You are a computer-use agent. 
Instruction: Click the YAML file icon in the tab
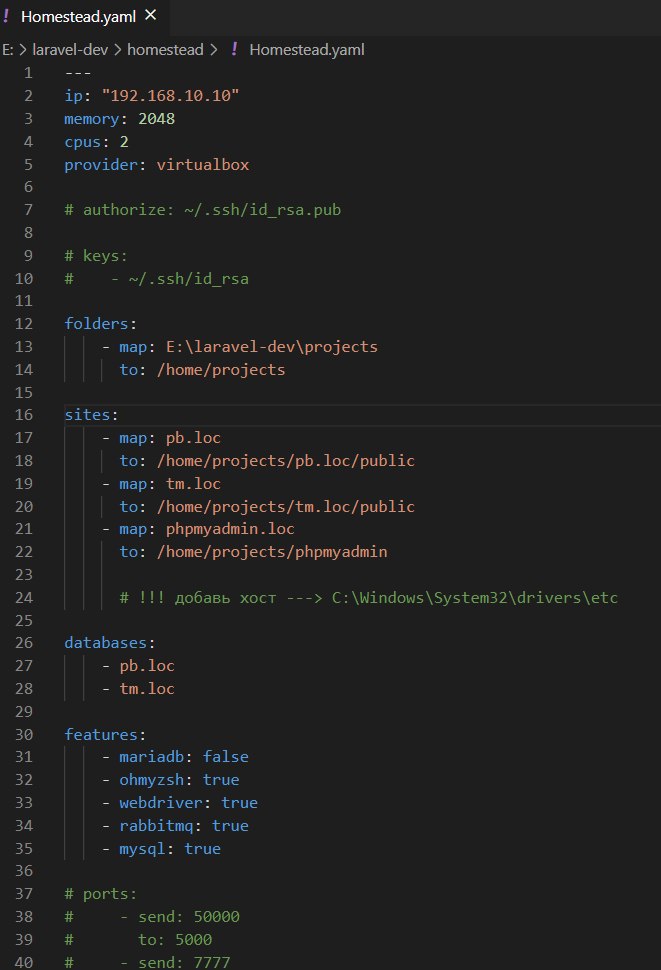[6, 16]
